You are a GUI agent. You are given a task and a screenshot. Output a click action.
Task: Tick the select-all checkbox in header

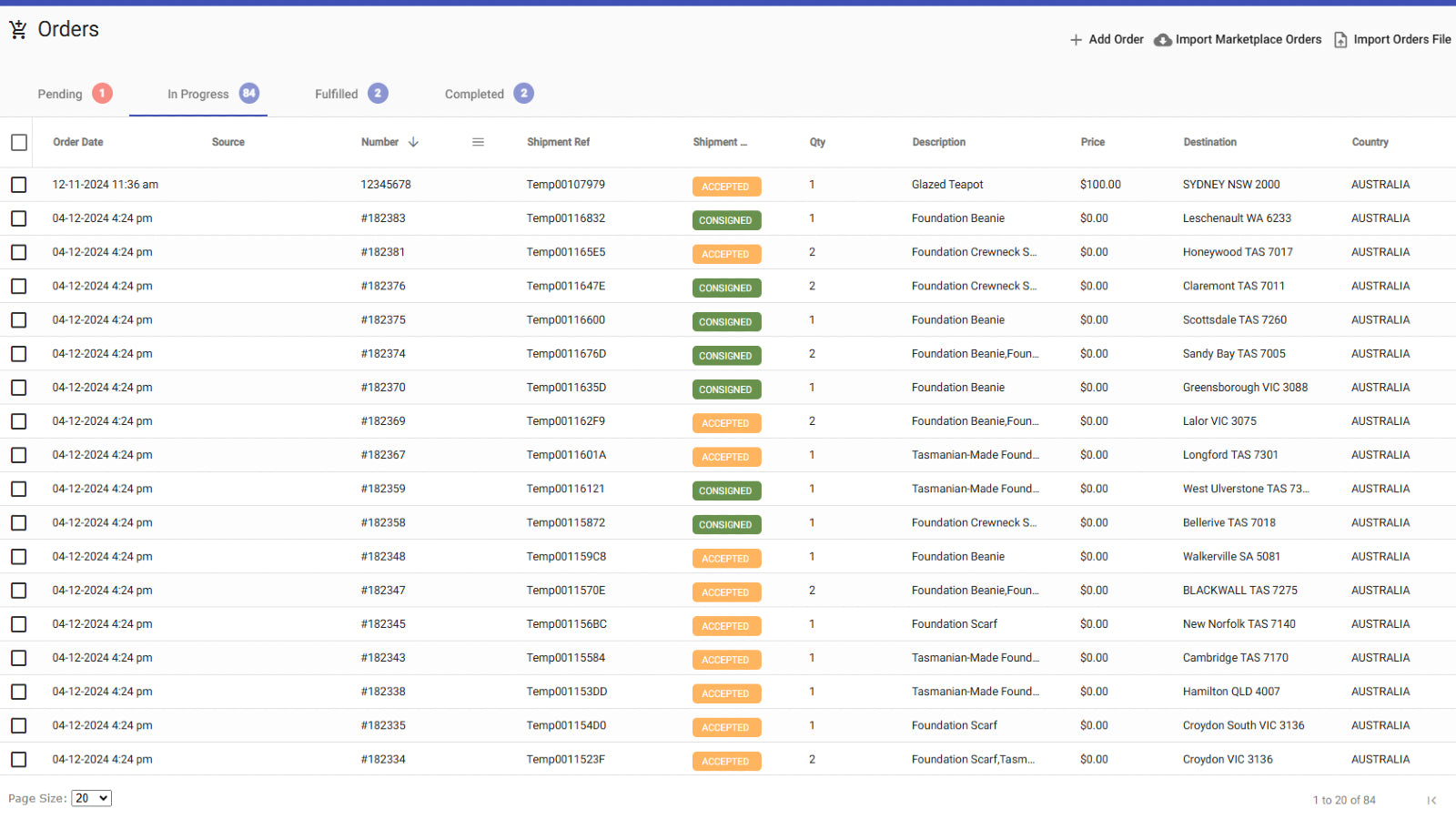19,143
